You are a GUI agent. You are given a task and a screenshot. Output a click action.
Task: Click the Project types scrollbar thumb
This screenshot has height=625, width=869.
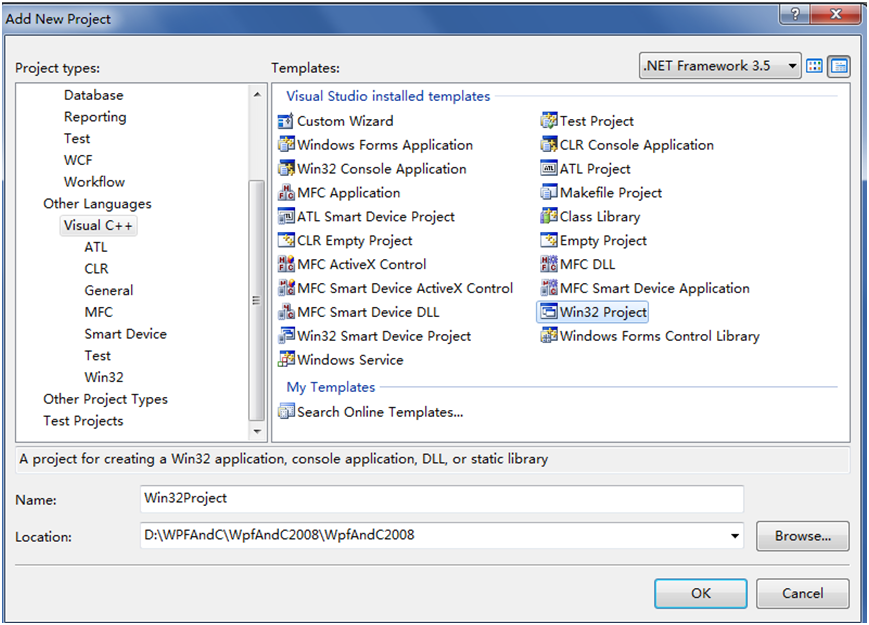tap(257, 300)
